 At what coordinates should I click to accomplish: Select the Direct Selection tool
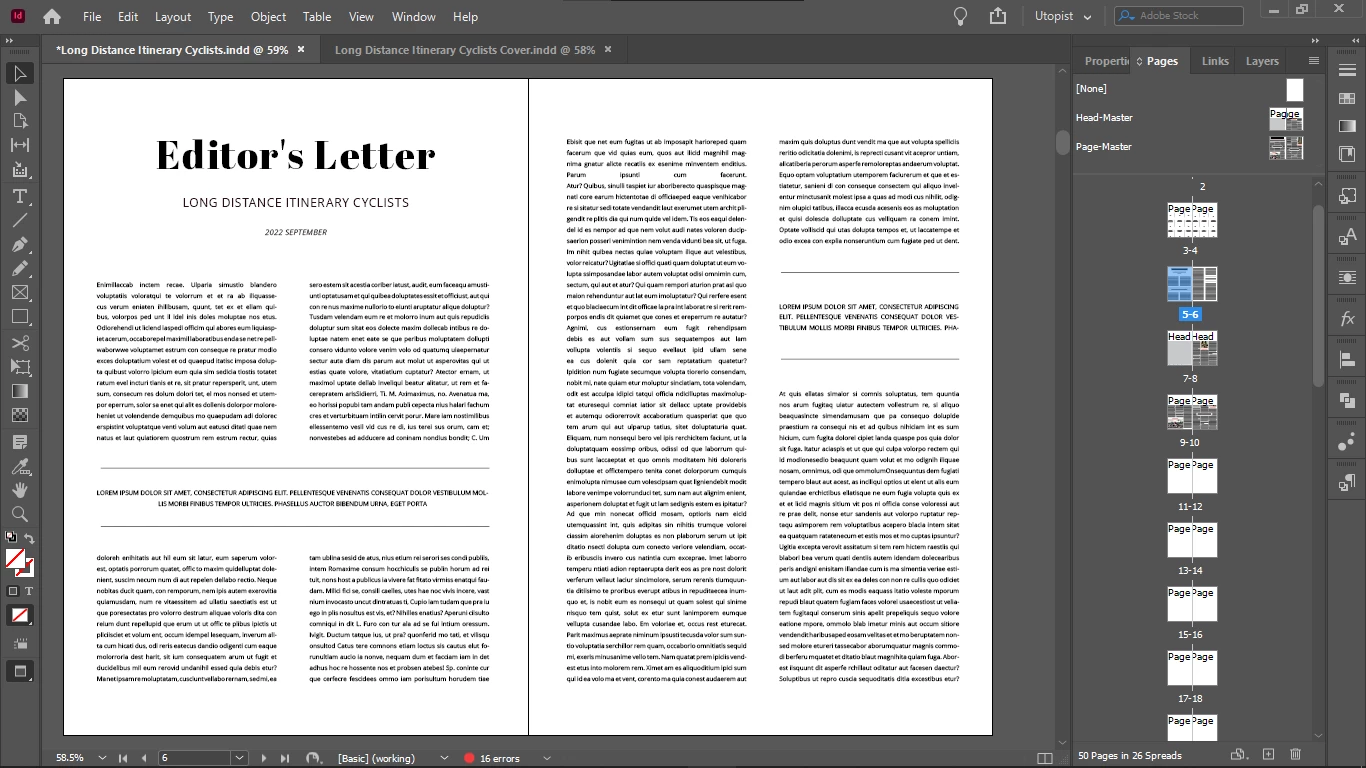click(20, 98)
